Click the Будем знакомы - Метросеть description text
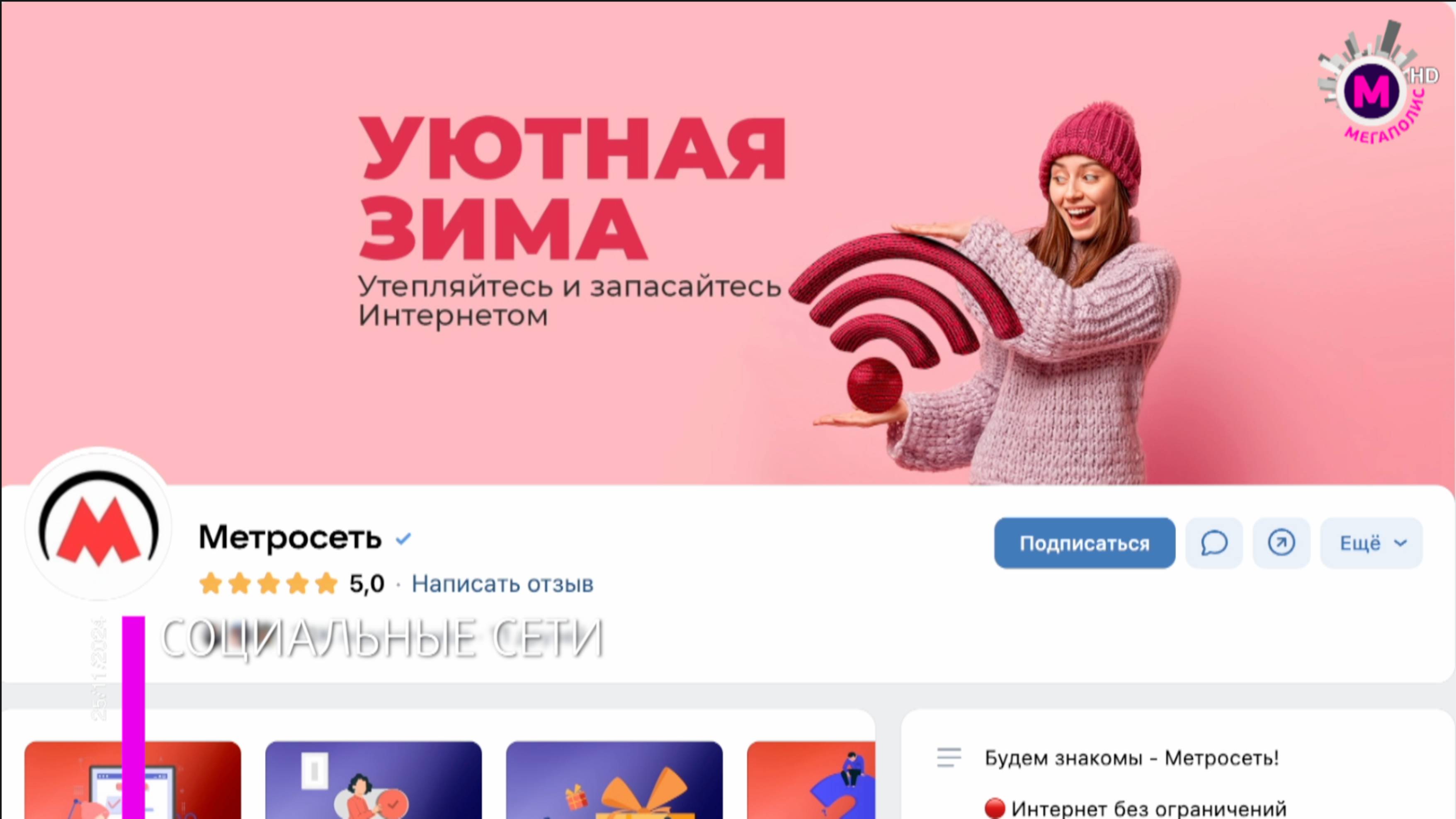 click(x=1131, y=757)
